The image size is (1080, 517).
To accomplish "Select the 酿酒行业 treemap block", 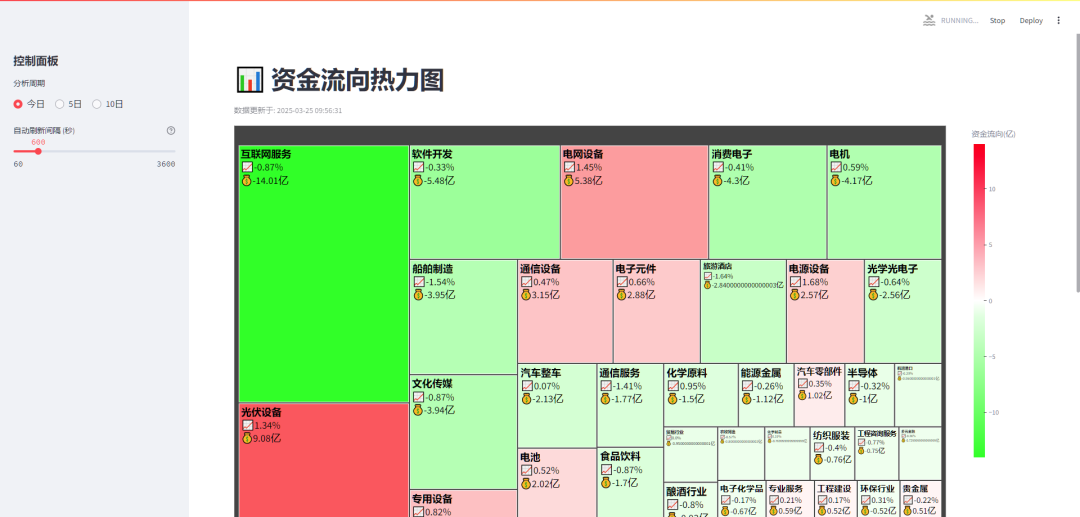I will pyautogui.click(x=691, y=500).
